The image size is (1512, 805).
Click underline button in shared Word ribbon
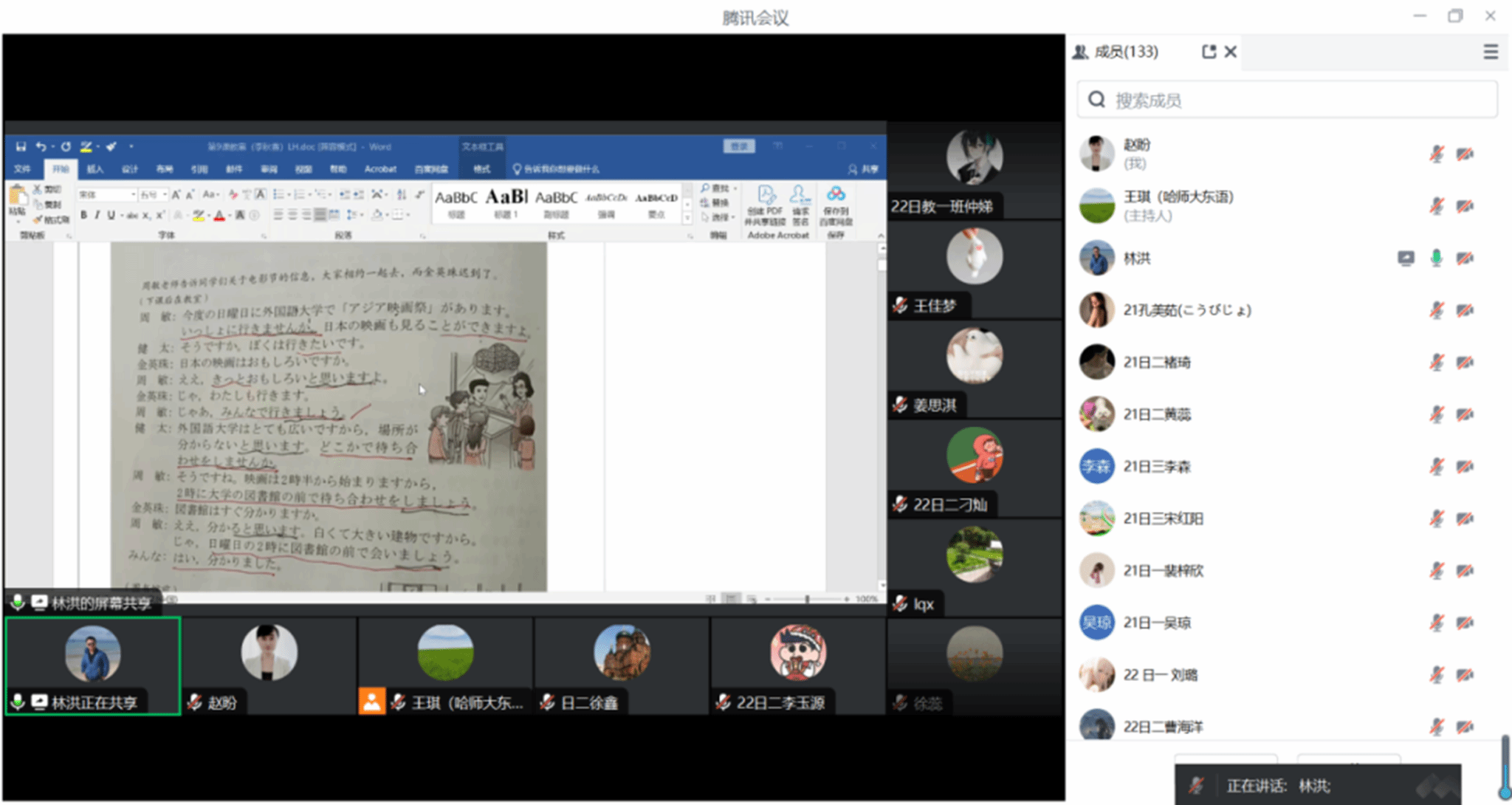(111, 215)
